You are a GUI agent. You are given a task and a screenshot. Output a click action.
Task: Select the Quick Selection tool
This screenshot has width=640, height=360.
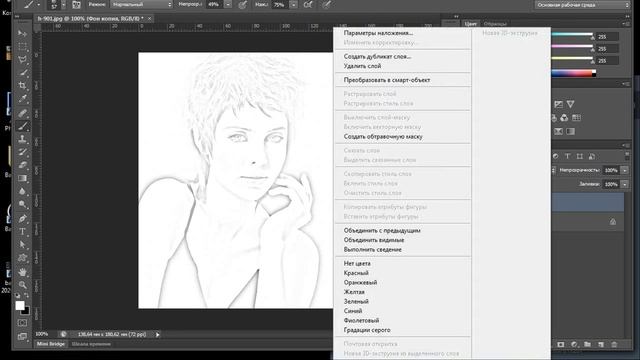click(22, 73)
